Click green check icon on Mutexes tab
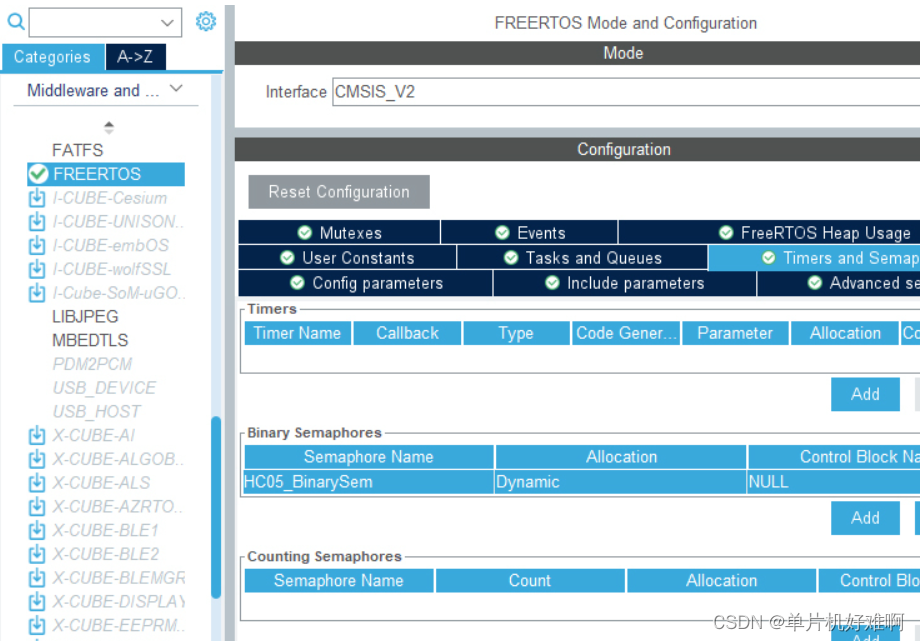The width and height of the screenshot is (920, 641). point(305,233)
